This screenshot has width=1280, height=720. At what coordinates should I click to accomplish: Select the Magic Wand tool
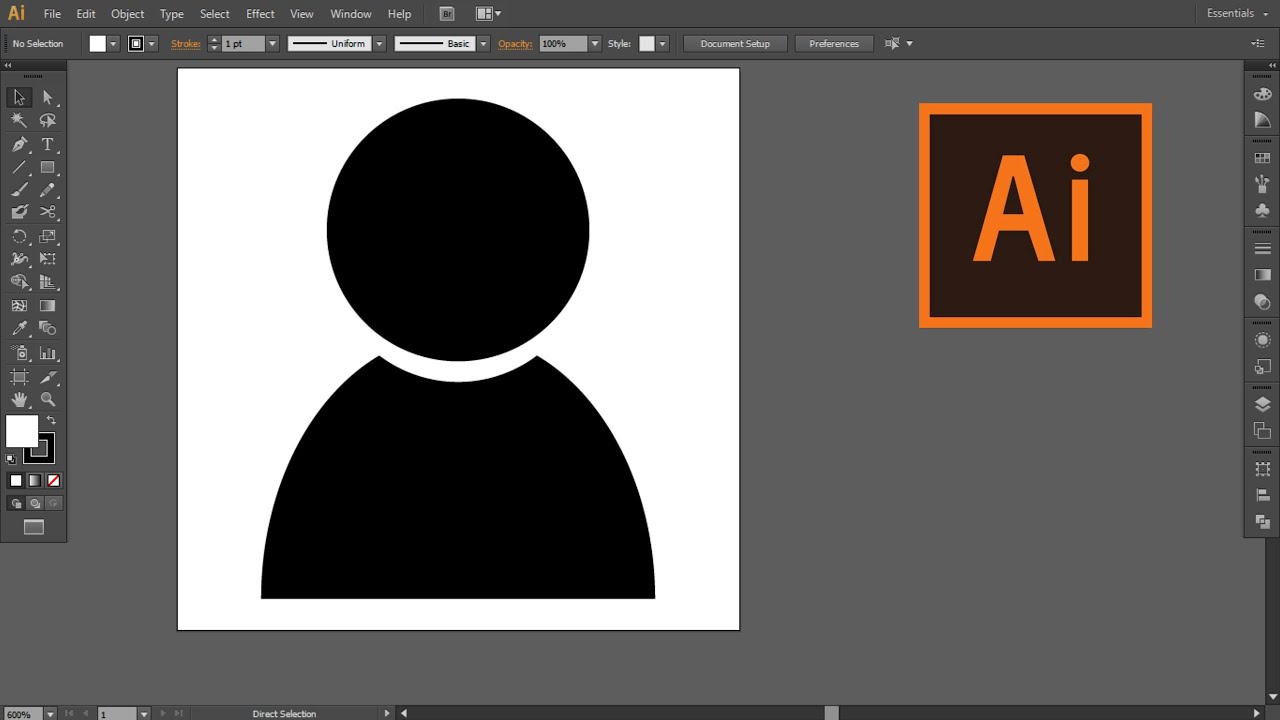coord(19,120)
